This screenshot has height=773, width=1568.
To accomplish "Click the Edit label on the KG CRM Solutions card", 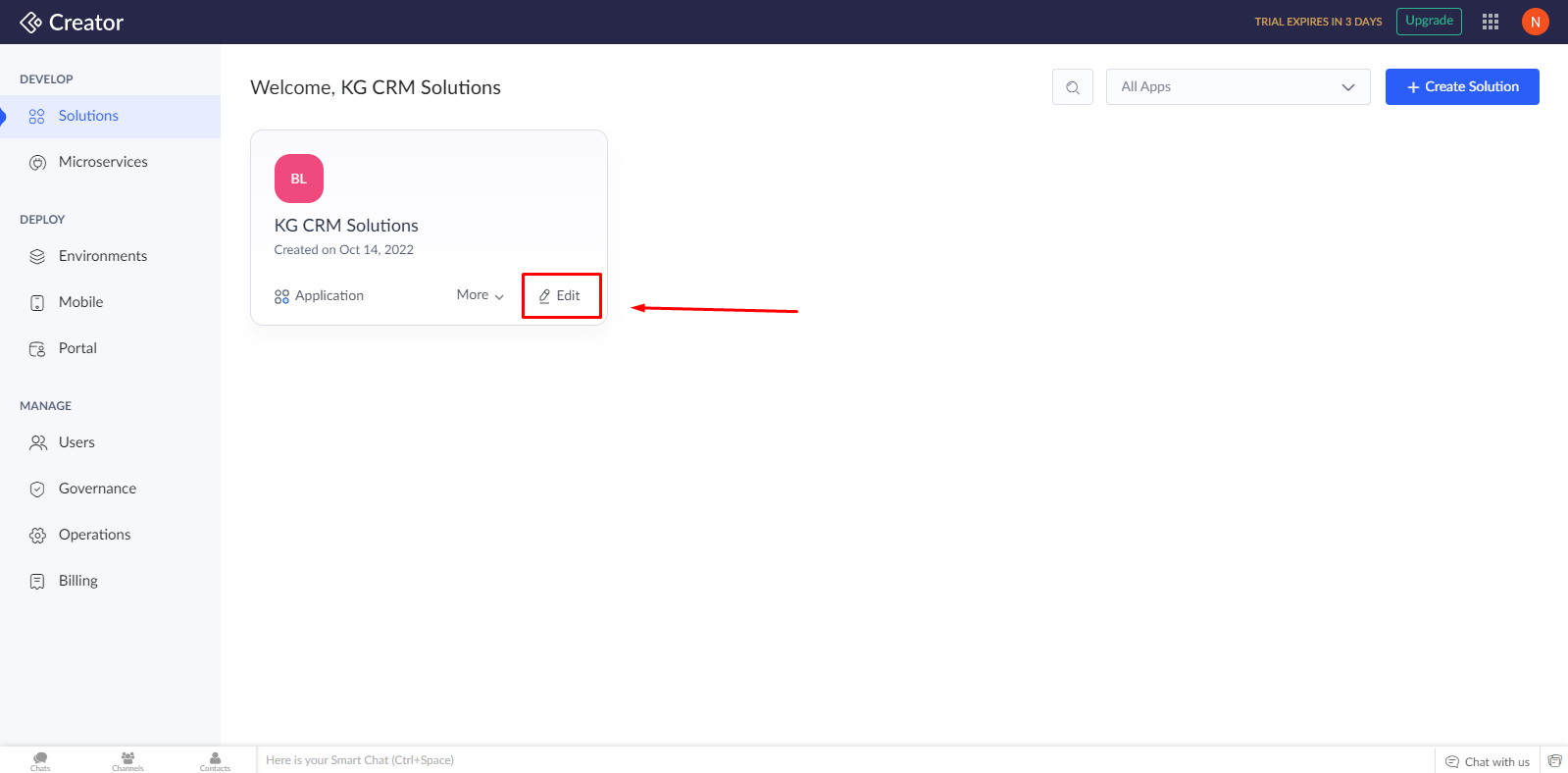I will pyautogui.click(x=569, y=295).
